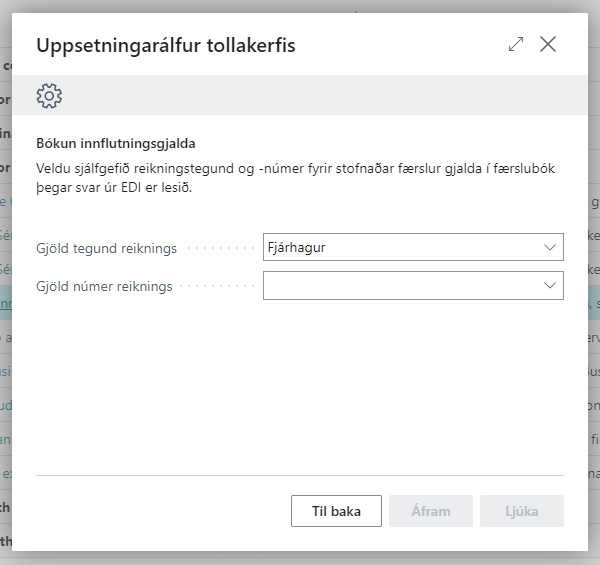Finish the wizard with Ljúka

point(522,511)
